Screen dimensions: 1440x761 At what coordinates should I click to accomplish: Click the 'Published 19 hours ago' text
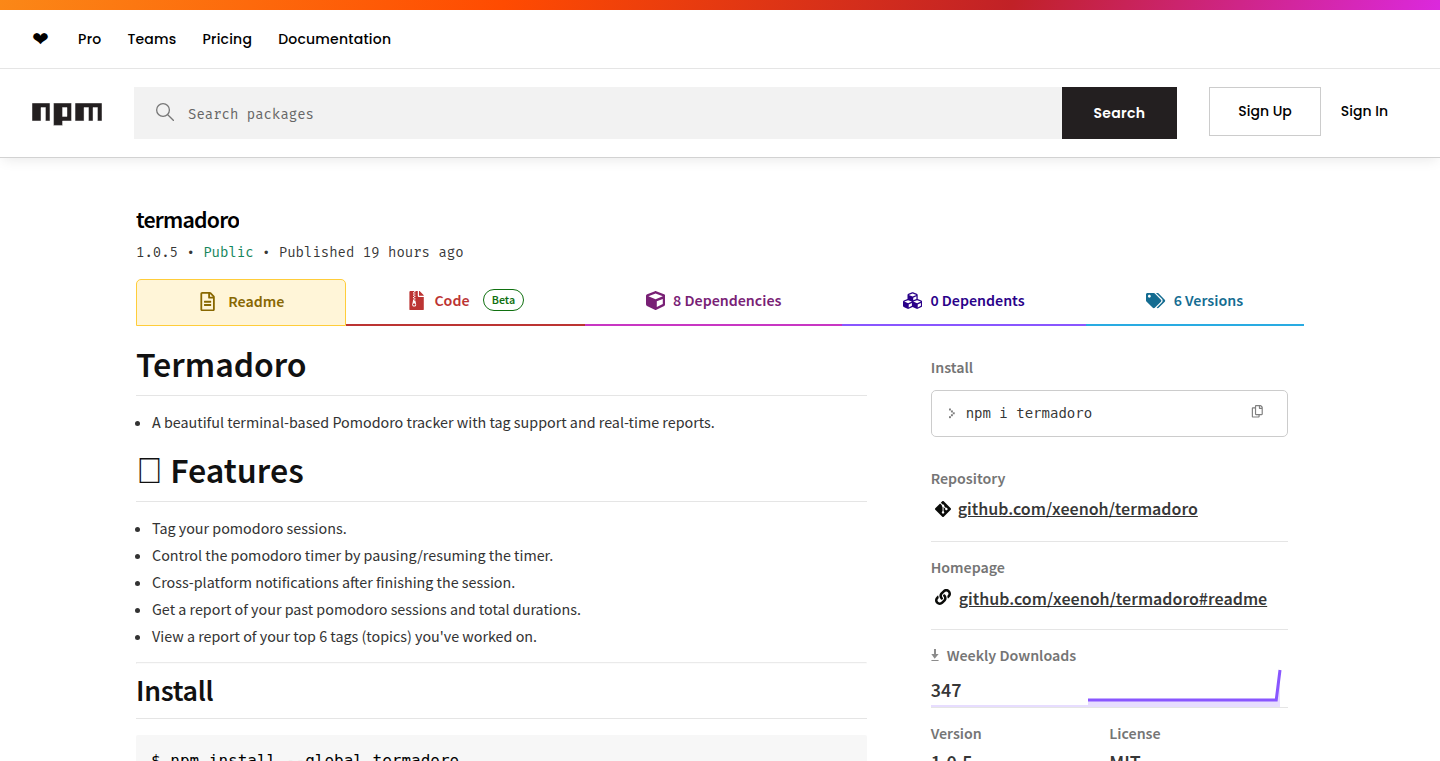pos(371,252)
